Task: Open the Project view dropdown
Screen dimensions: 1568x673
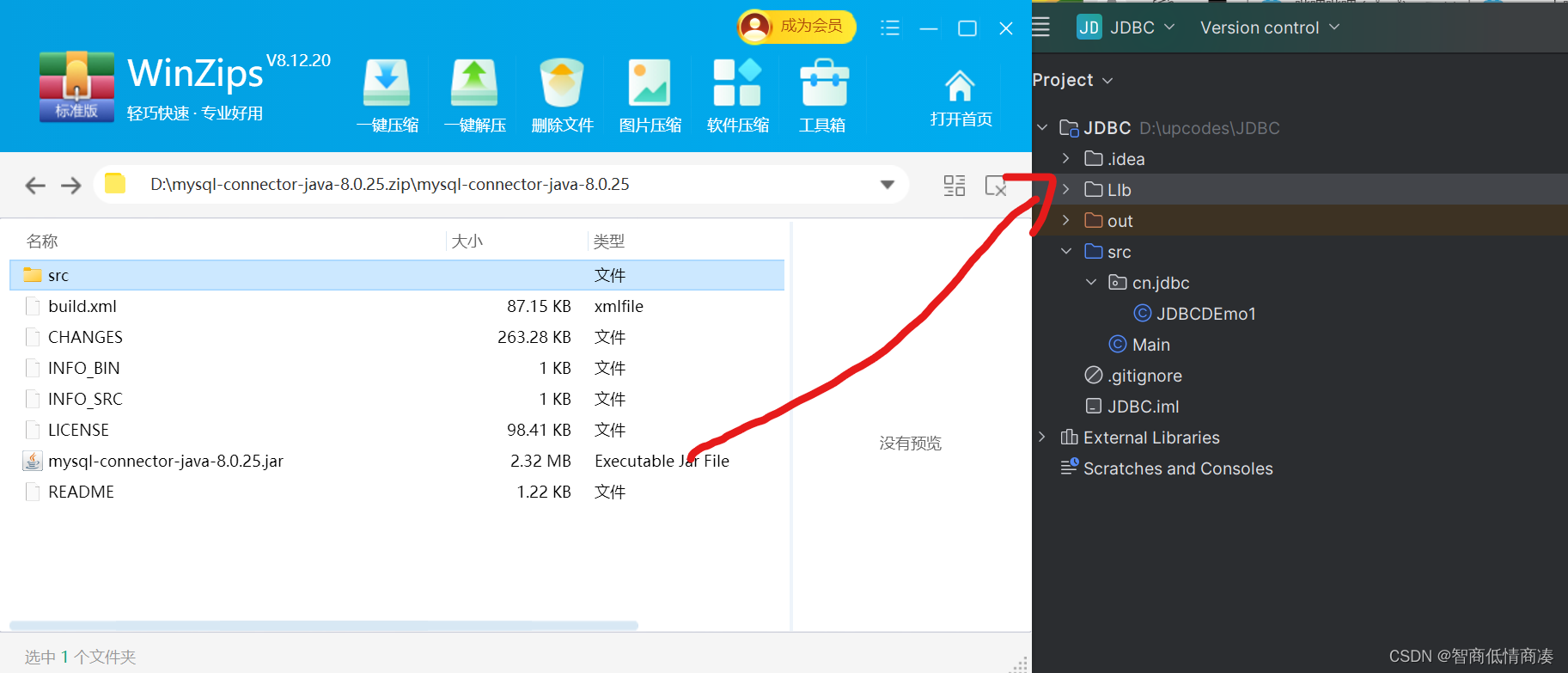Action: tap(1073, 80)
